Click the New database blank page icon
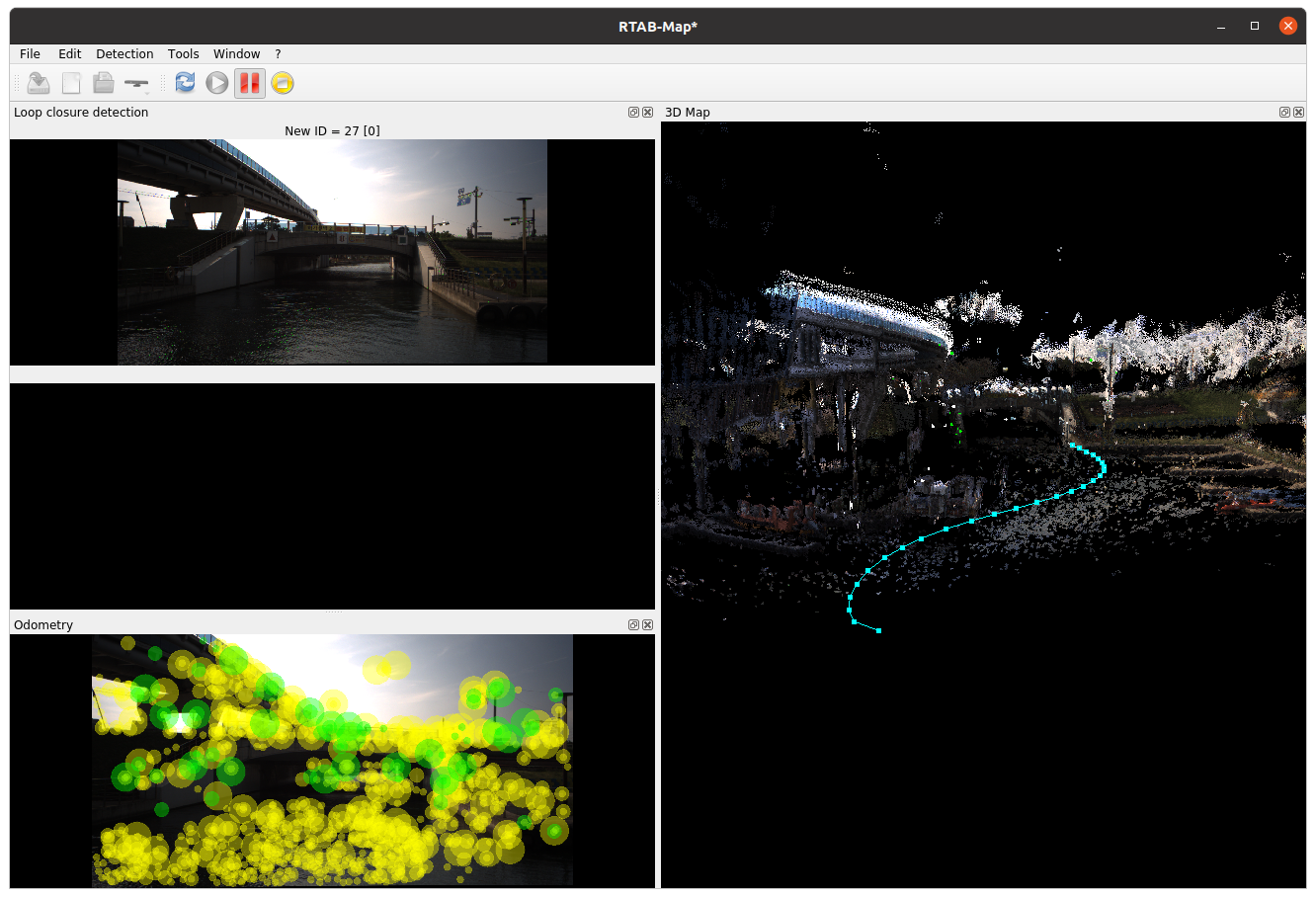Screen dimensions: 1316x898 (x=71, y=83)
